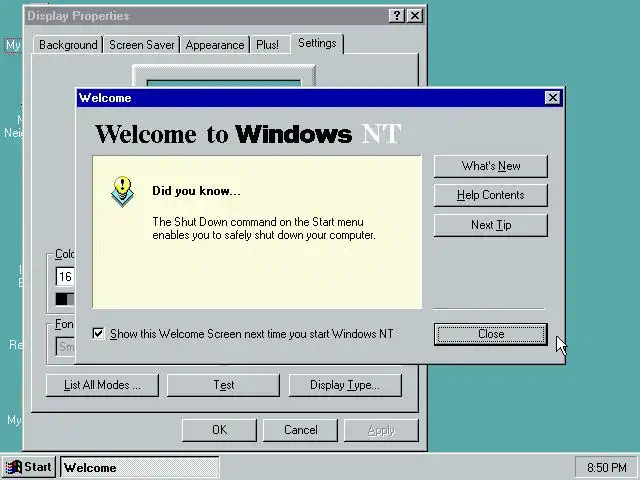Click the Welcome to Windows NT heading
Image resolution: width=640 pixels, height=480 pixels.
click(248, 133)
